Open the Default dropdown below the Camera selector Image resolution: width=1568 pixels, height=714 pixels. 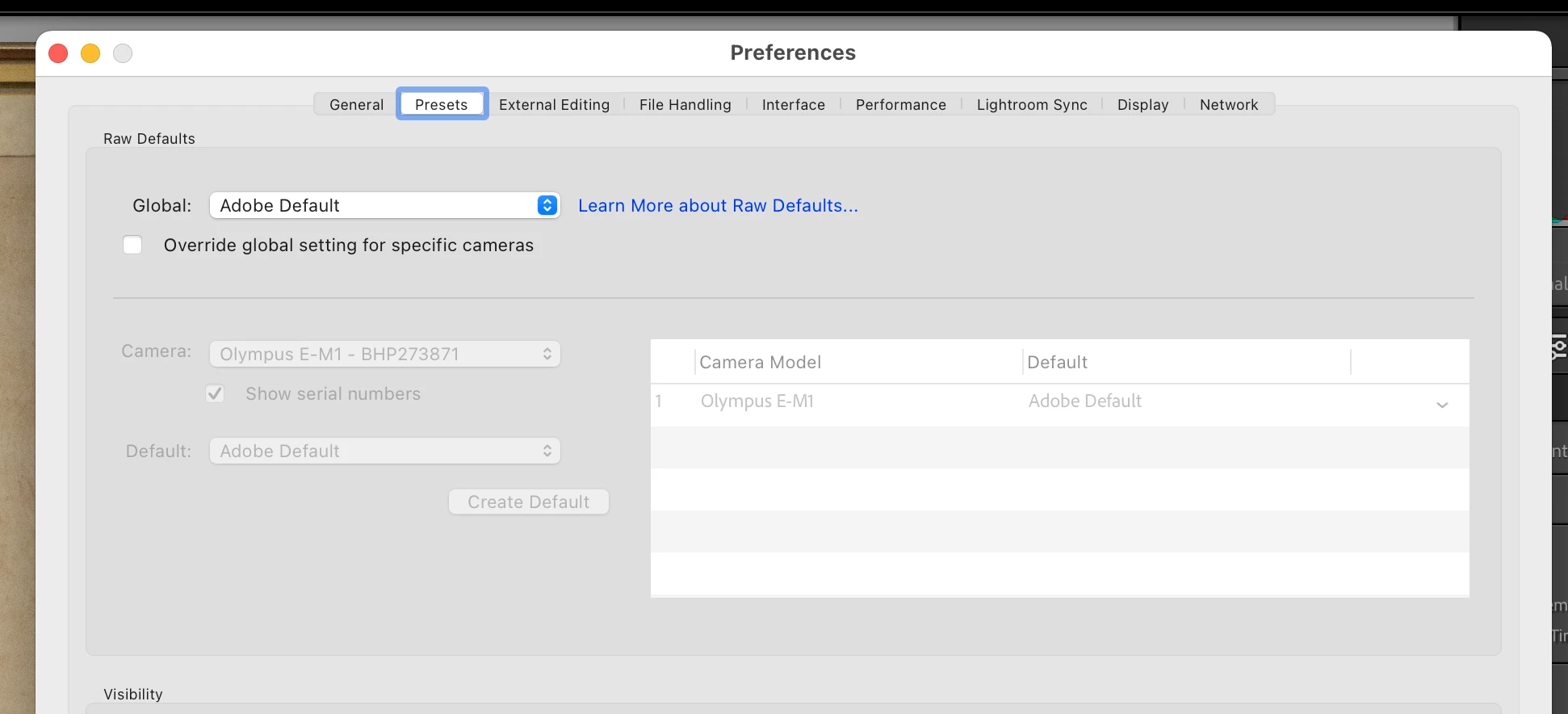coord(384,451)
